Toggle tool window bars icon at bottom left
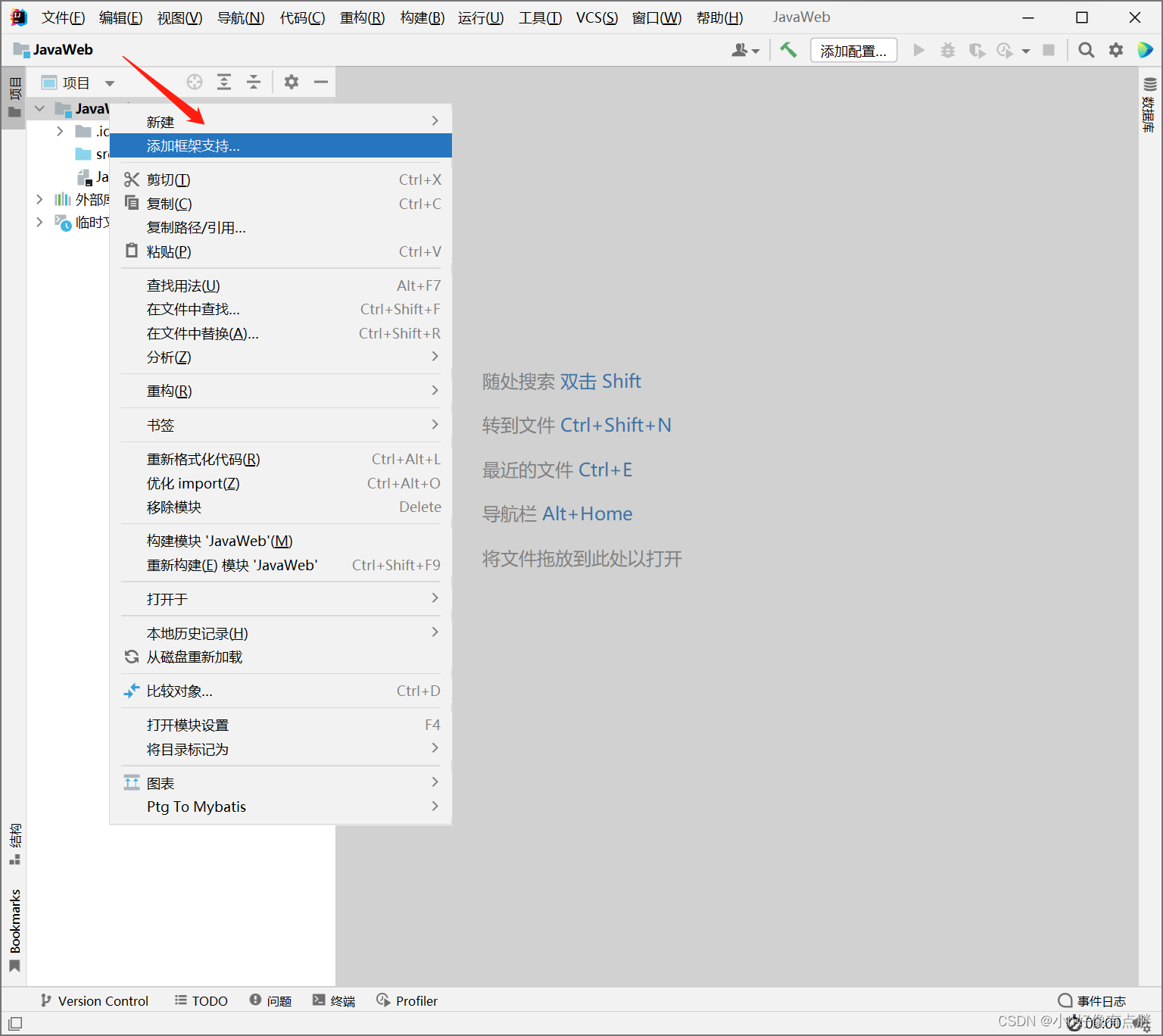This screenshot has width=1163, height=1036. (15, 1023)
